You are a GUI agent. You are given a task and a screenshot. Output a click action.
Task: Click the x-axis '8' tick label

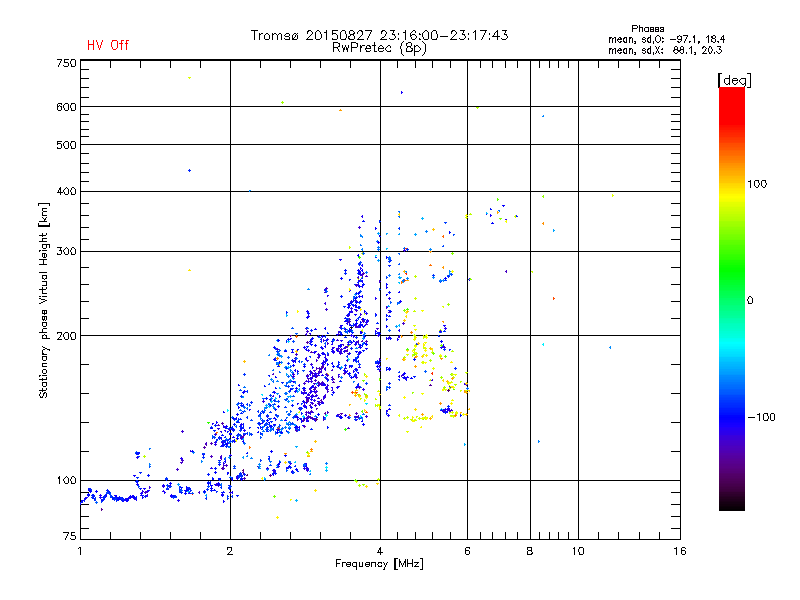[x=530, y=551]
